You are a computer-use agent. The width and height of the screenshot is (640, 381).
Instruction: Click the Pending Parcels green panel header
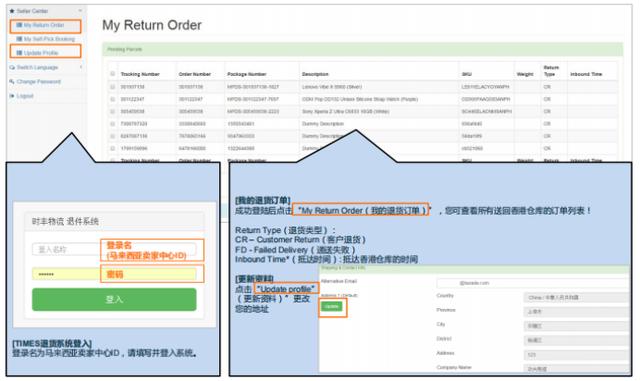pos(362,49)
